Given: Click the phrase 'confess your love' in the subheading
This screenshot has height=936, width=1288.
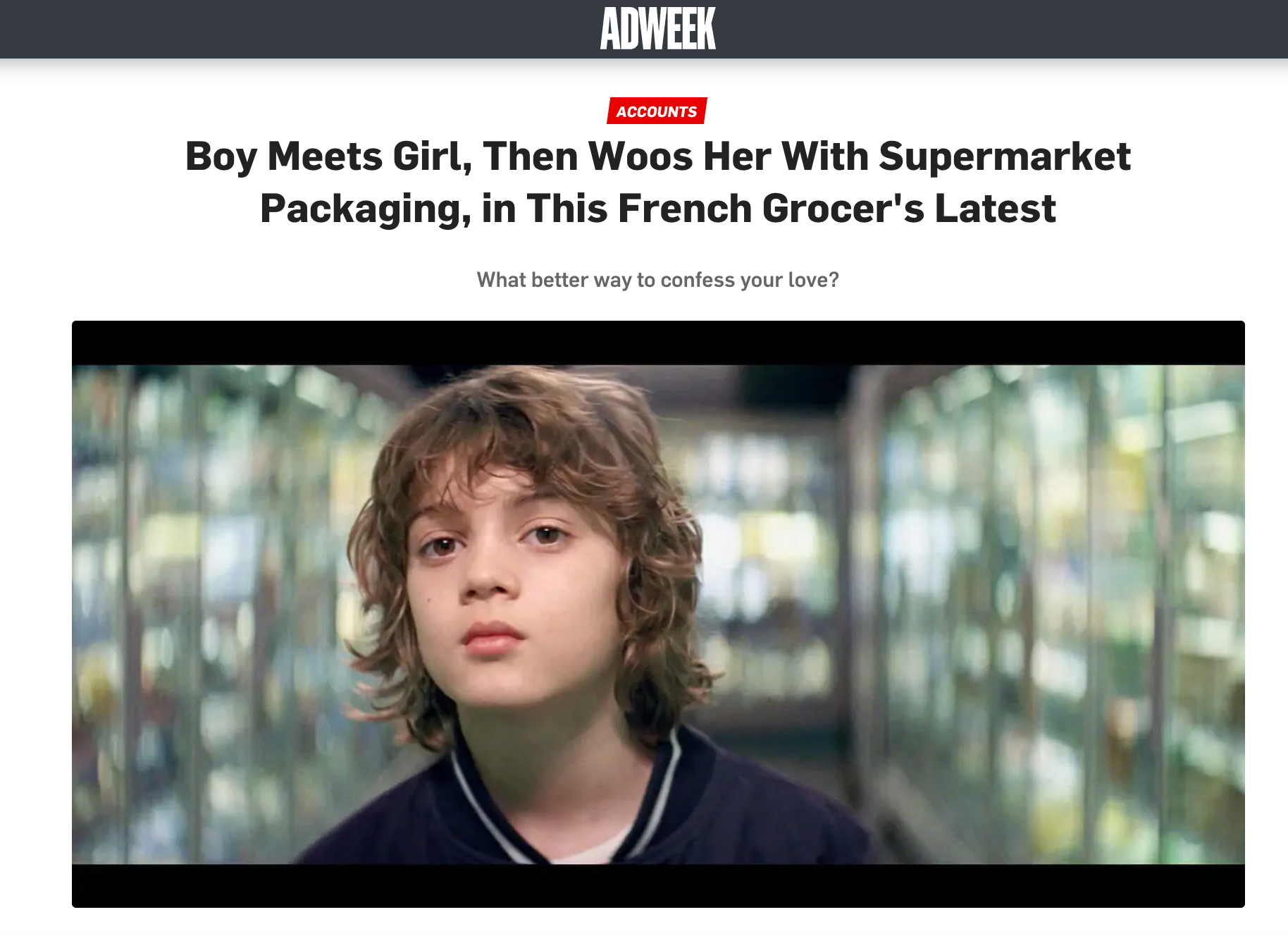Looking at the screenshot, I should click(750, 280).
